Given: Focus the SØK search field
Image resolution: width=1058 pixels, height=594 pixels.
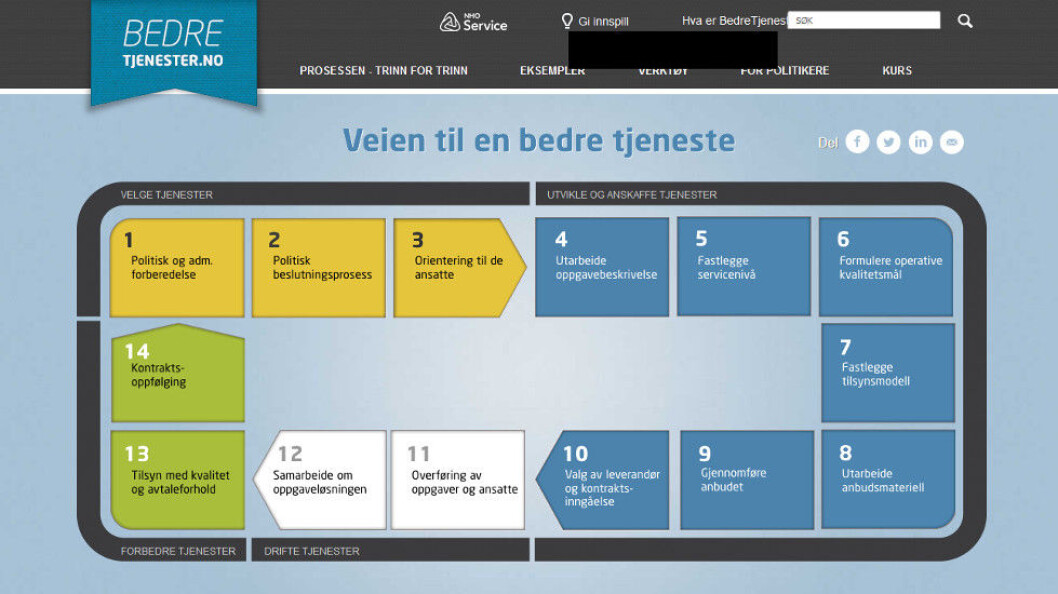Looking at the screenshot, I should coord(864,20).
